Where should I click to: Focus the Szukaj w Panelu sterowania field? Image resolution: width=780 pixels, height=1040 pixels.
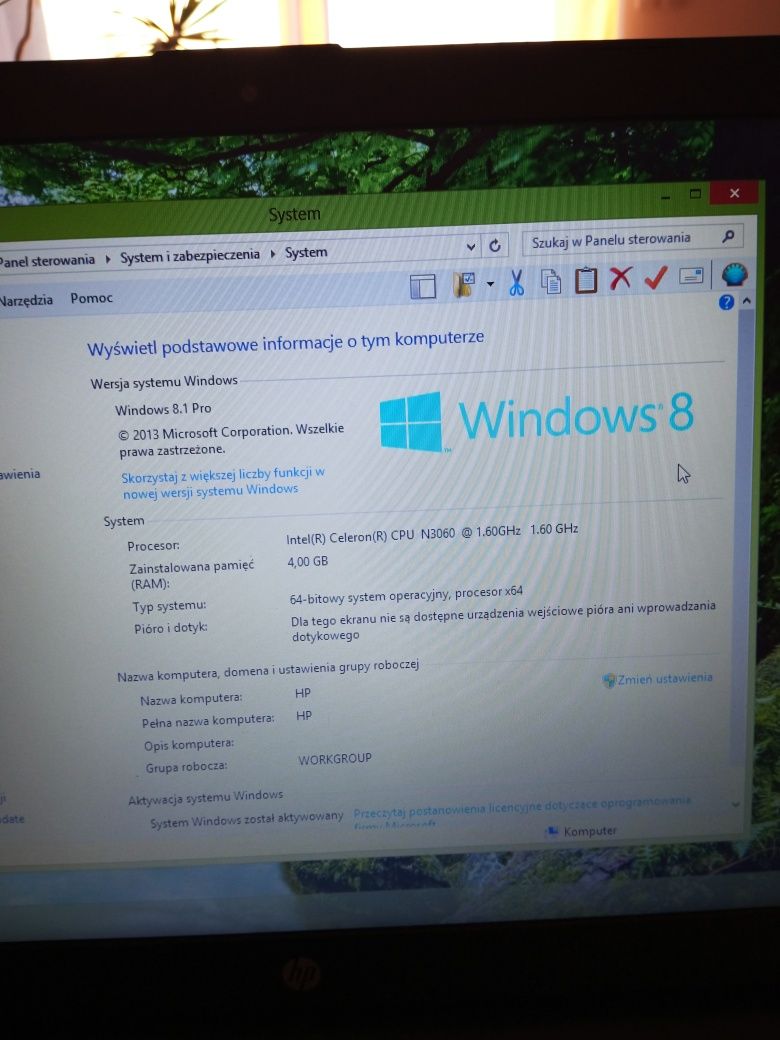[x=632, y=239]
